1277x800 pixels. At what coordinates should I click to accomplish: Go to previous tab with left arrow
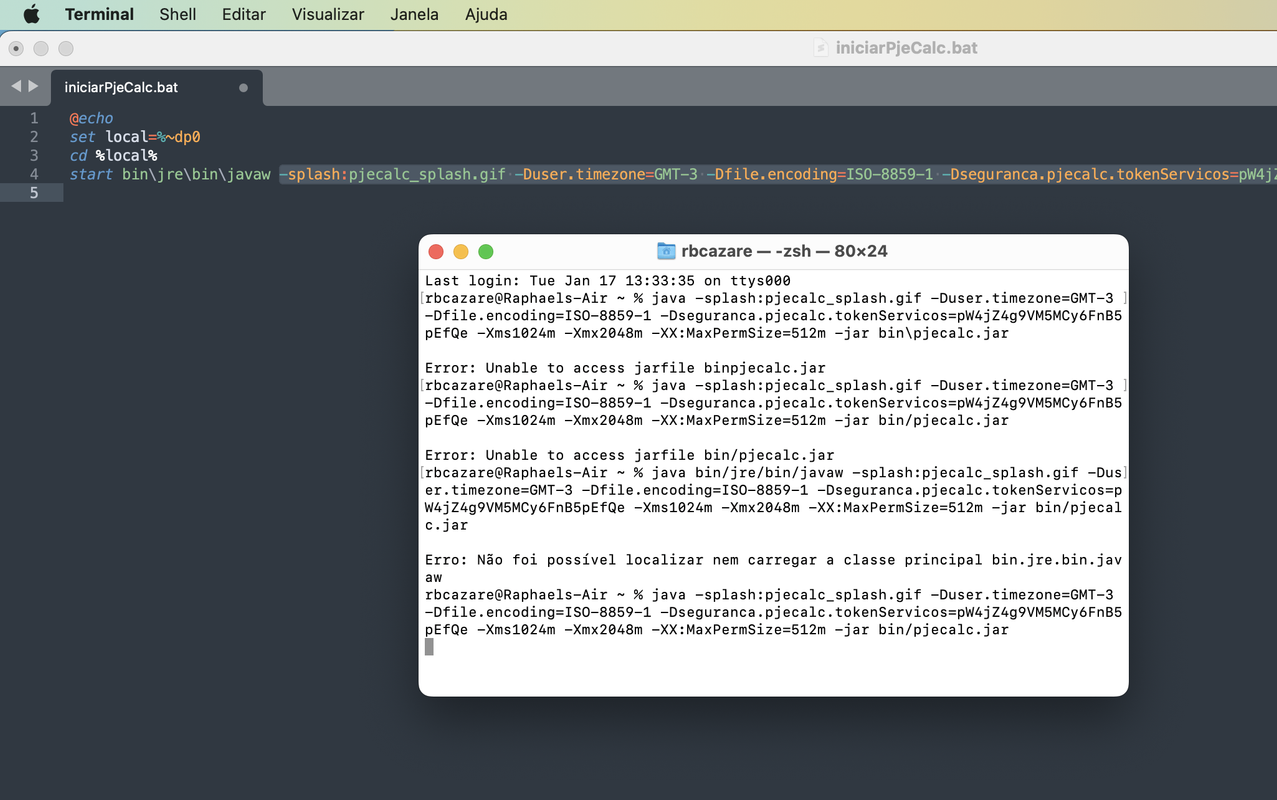point(15,87)
